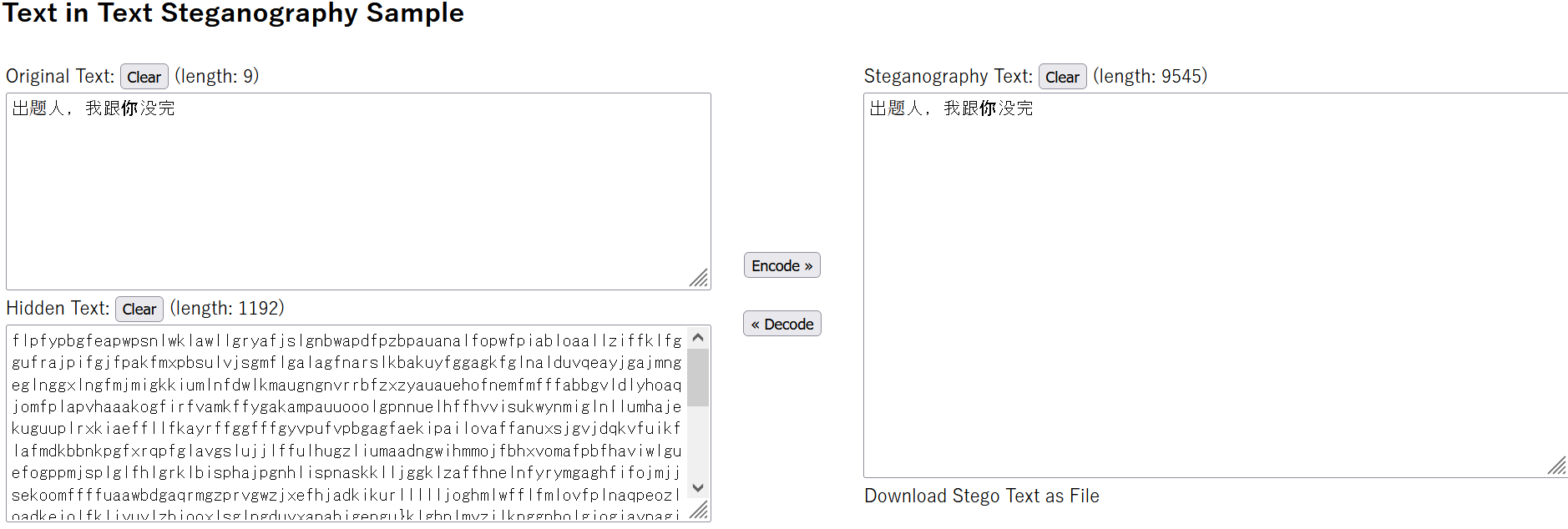This screenshot has width=1568, height=529.
Task: Click the Hidden Text resize handle
Action: point(700,510)
